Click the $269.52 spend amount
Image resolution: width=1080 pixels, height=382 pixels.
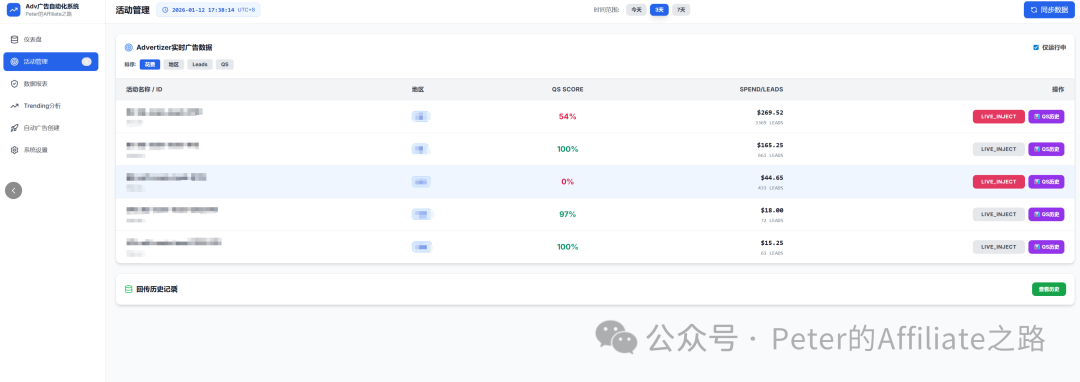coord(769,112)
